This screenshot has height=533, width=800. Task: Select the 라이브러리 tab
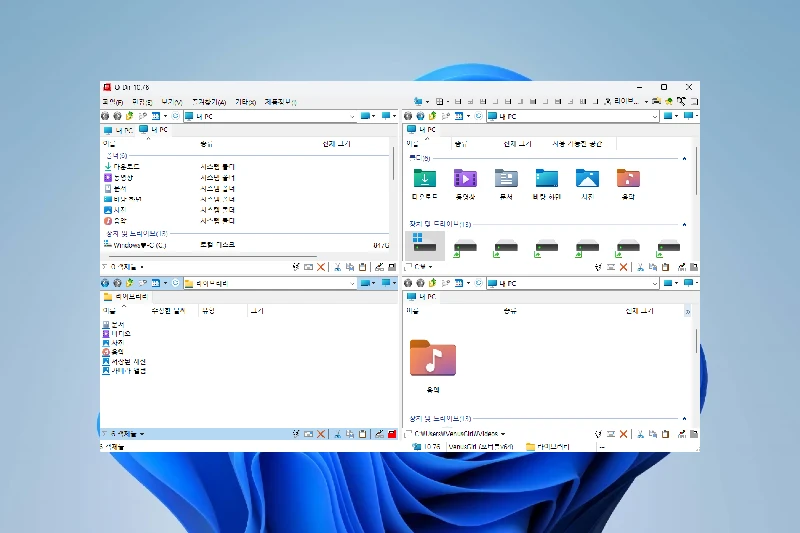tap(126, 297)
